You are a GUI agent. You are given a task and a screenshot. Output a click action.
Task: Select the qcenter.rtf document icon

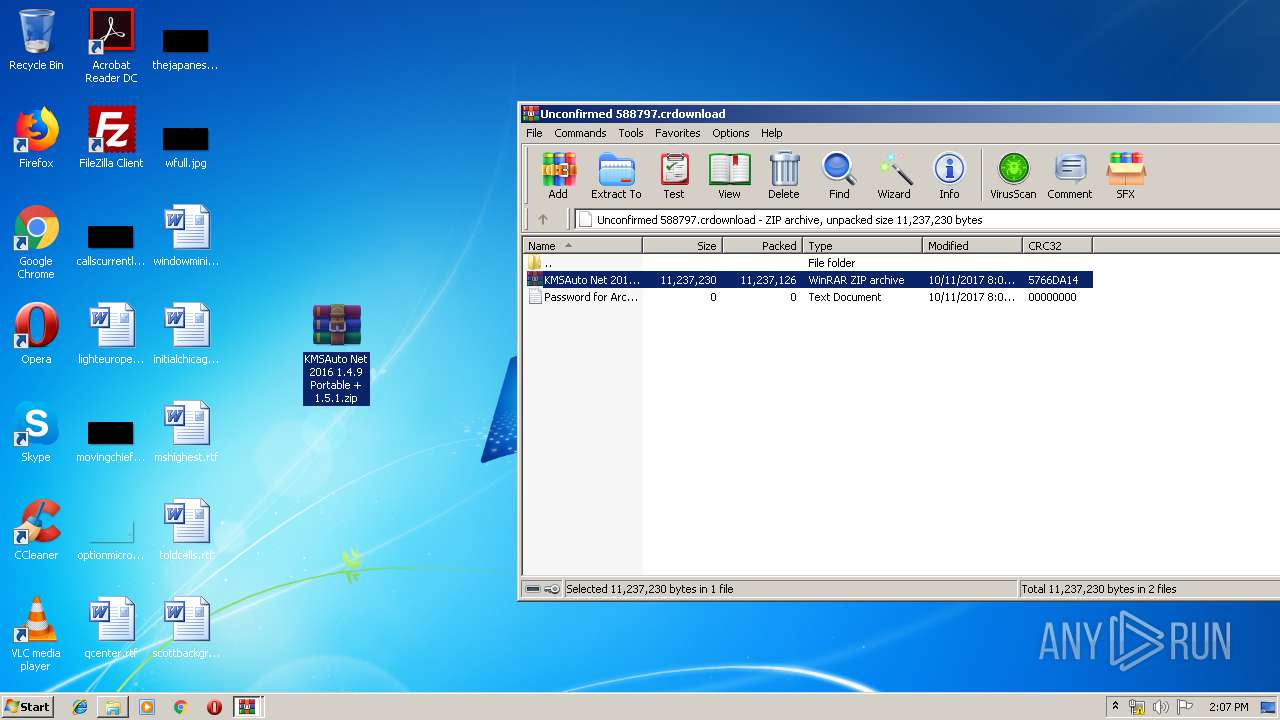pyautogui.click(x=111, y=628)
